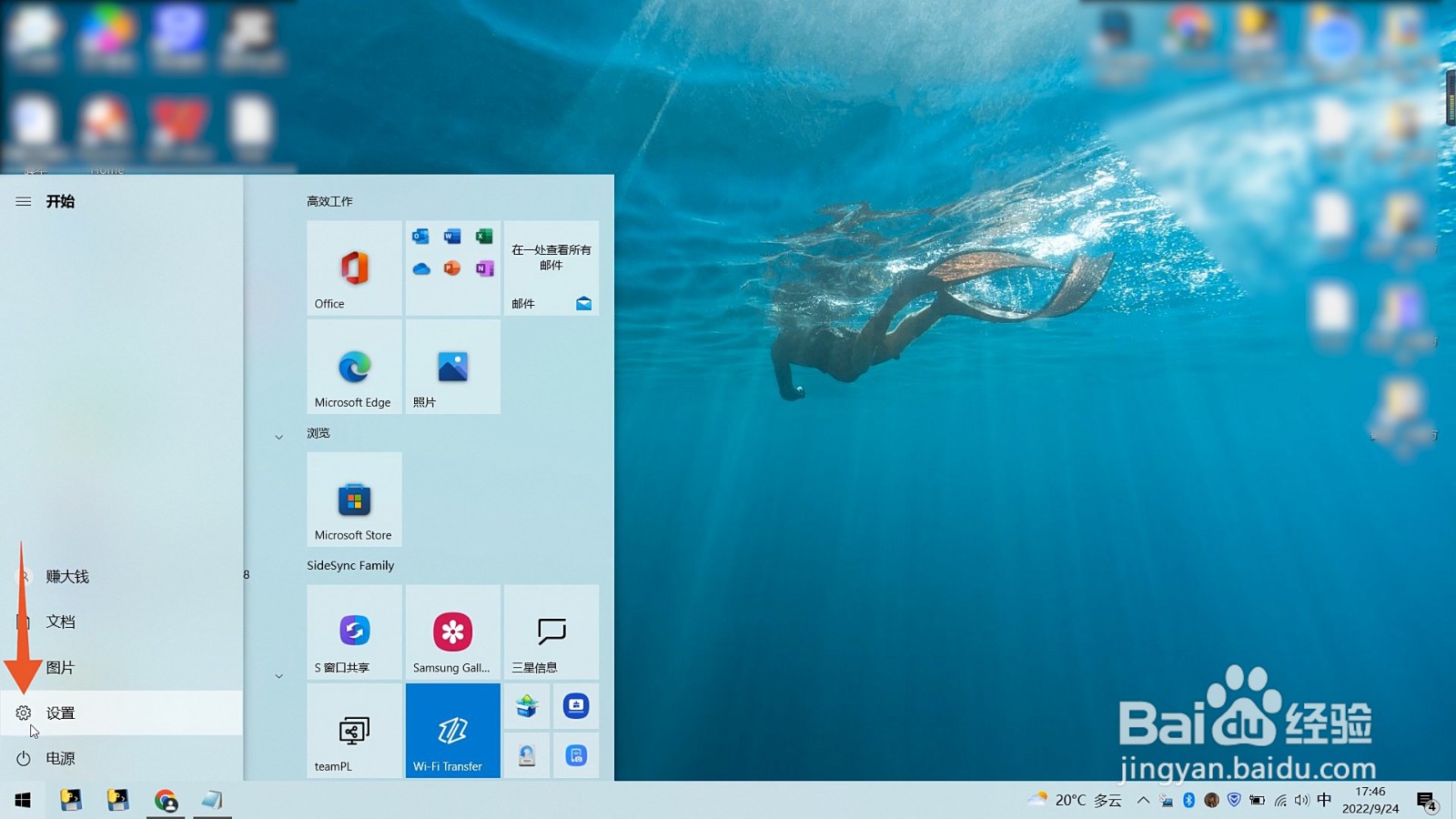Click the round avatar tray icon

coord(1211,800)
